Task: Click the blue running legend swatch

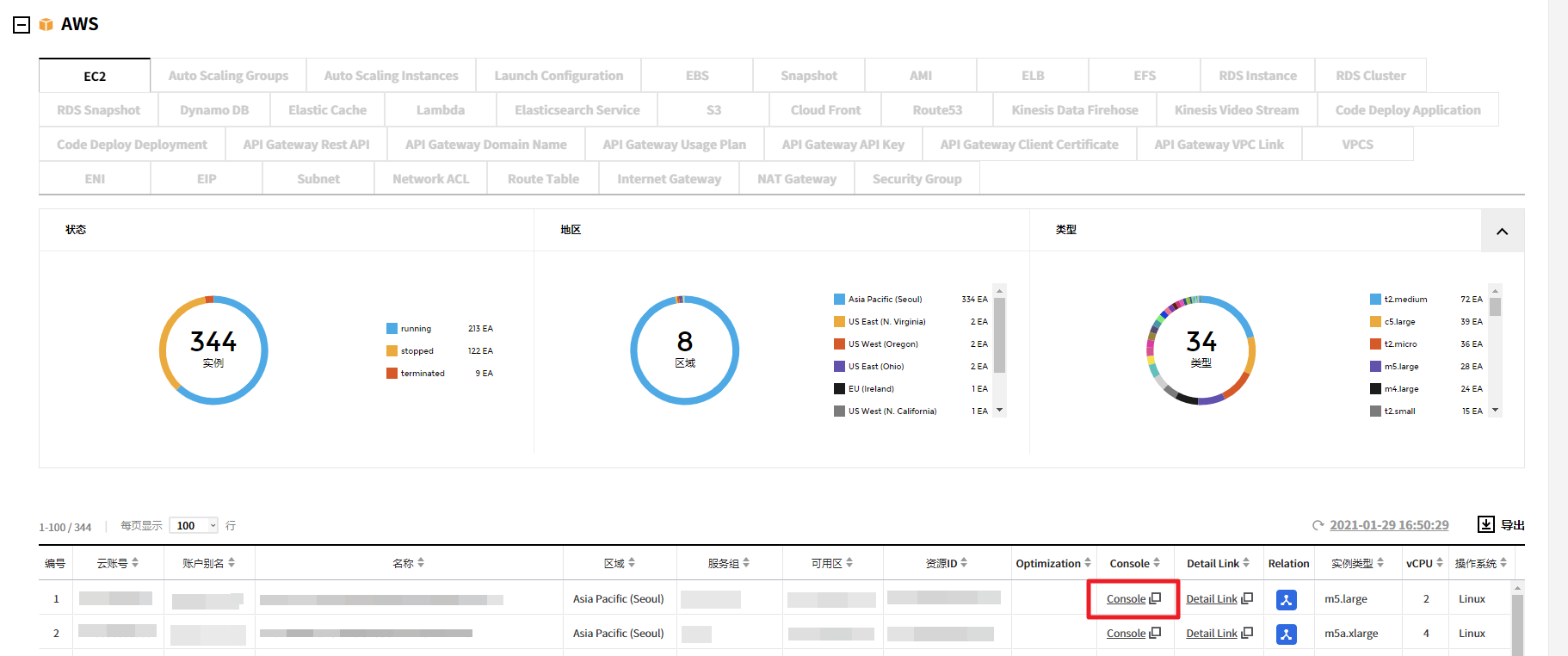Action: pyautogui.click(x=392, y=329)
